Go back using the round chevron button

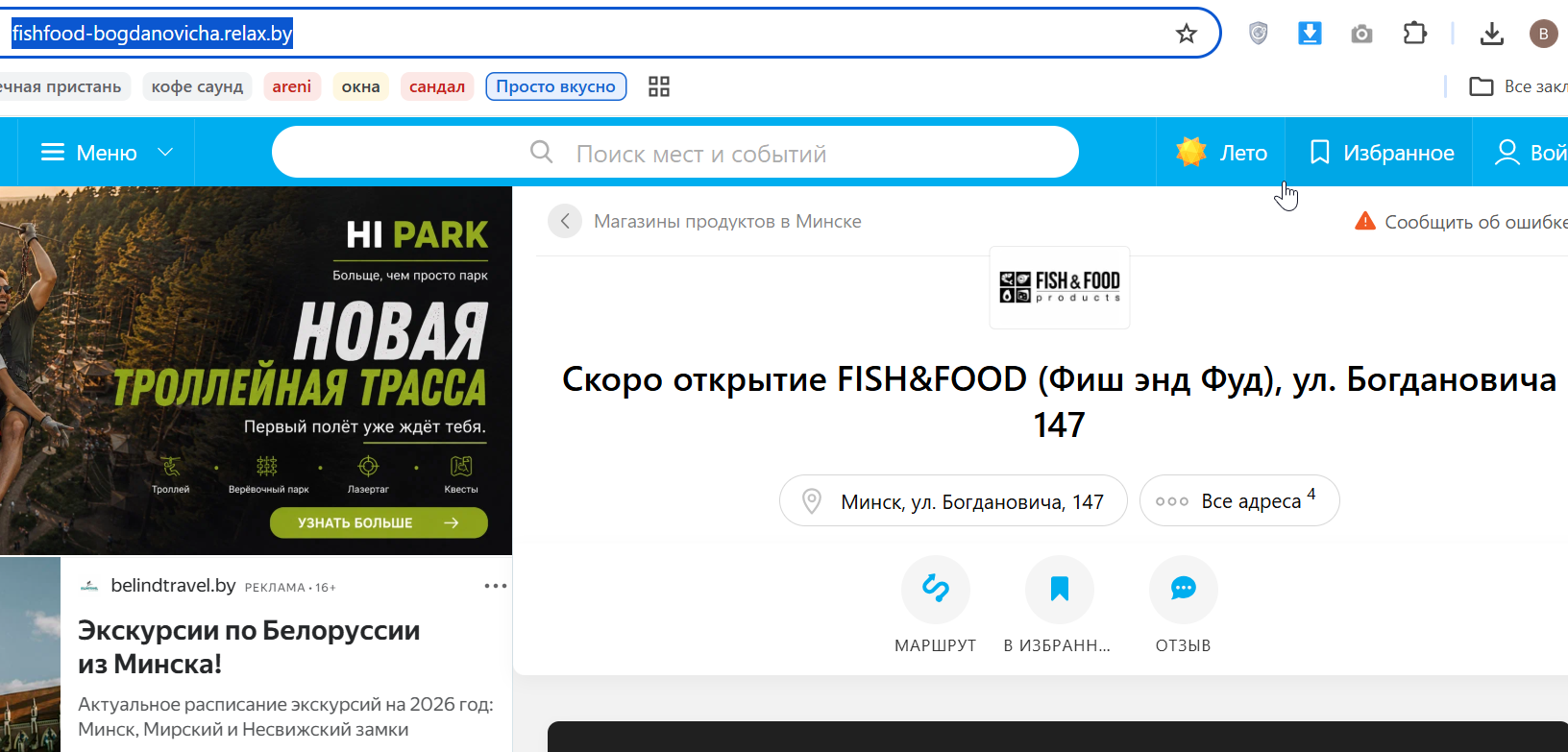[x=565, y=221]
